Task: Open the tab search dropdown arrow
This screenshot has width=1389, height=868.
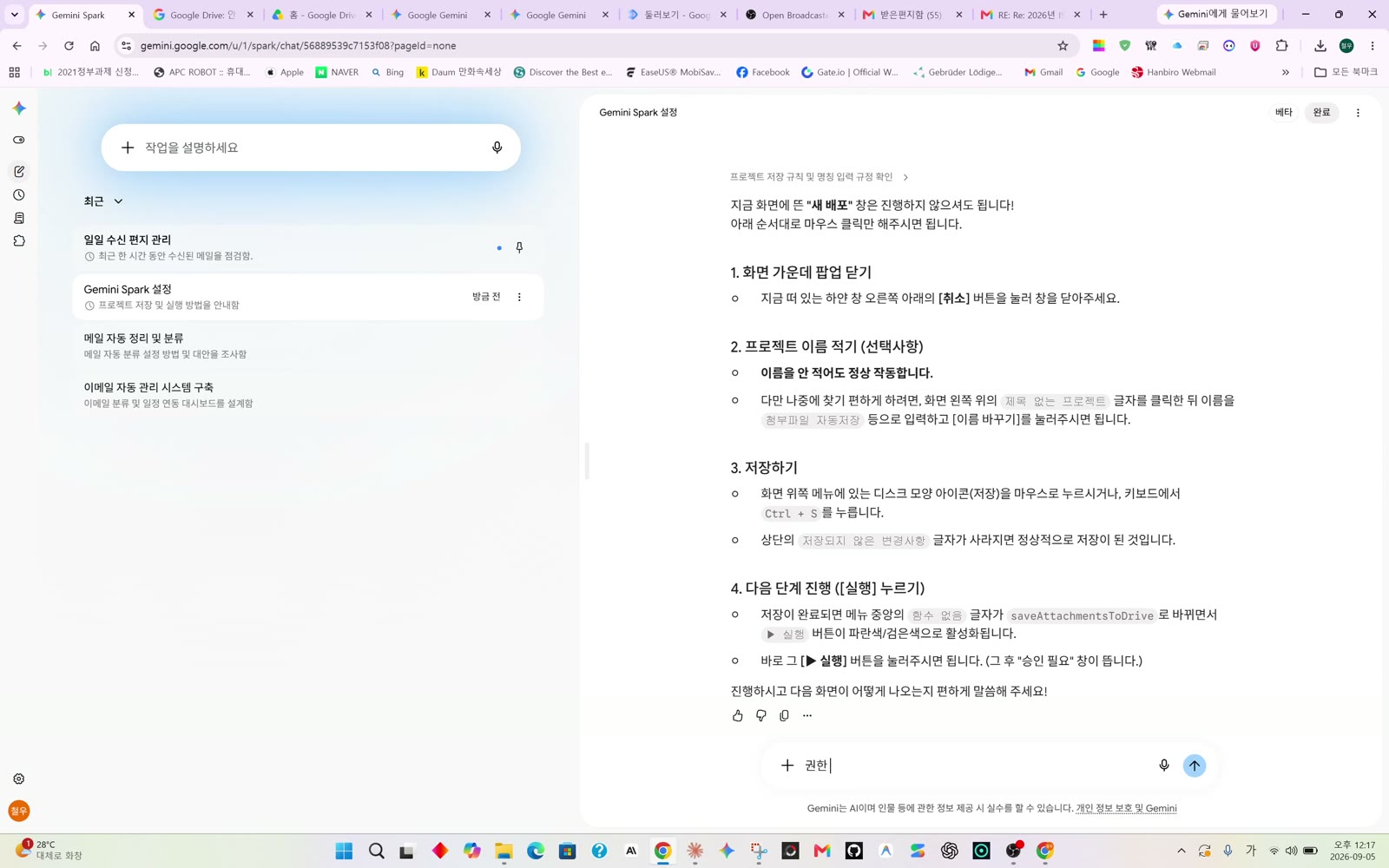Action: pyautogui.click(x=15, y=15)
